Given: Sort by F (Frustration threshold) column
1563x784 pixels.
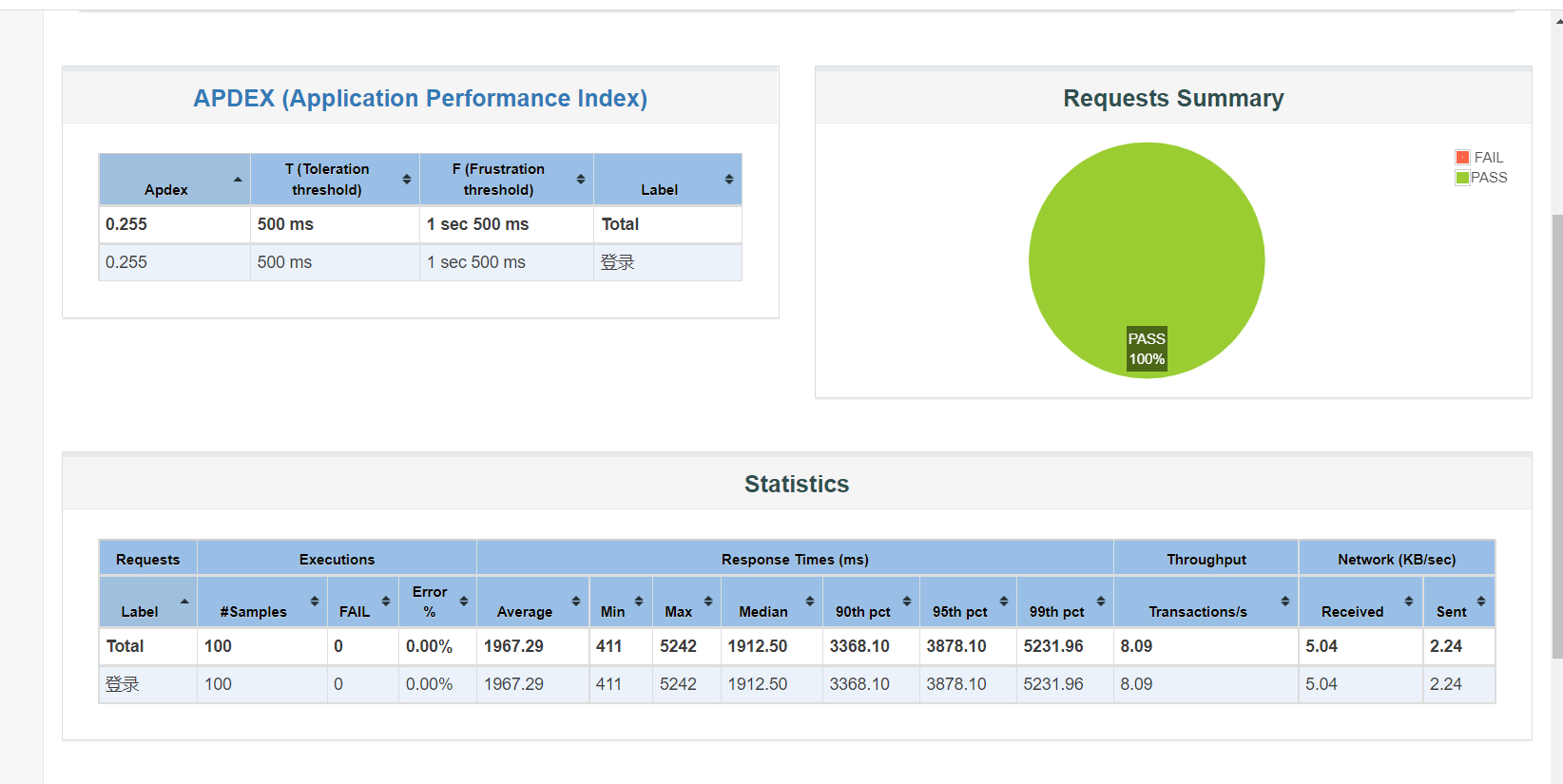Looking at the screenshot, I should pyautogui.click(x=507, y=180).
